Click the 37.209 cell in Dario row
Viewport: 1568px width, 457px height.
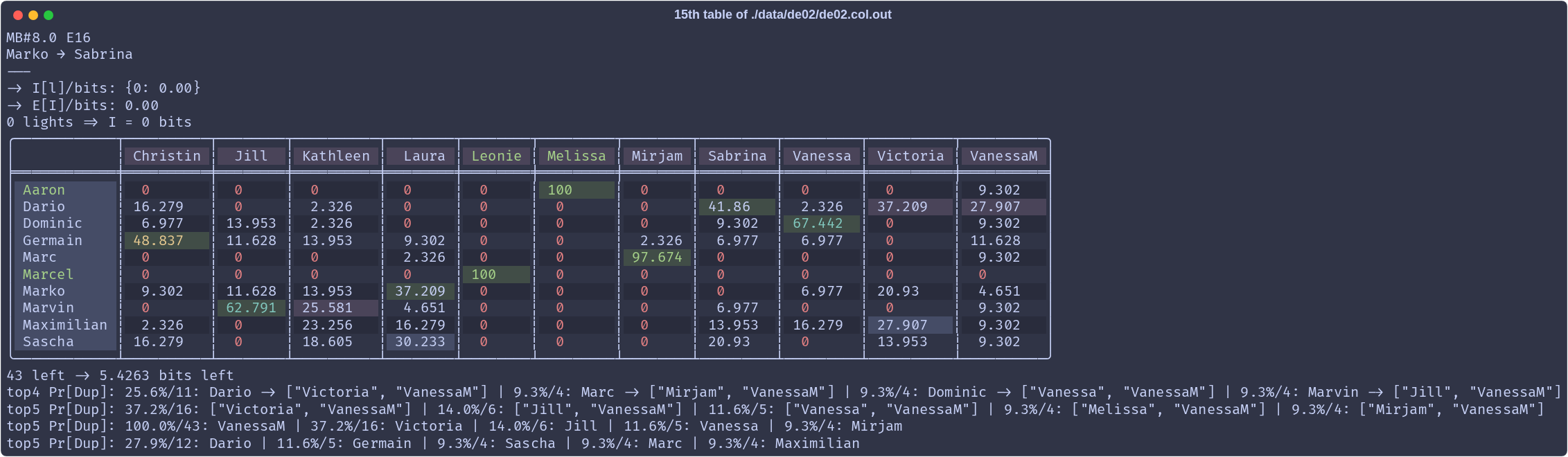(x=911, y=206)
